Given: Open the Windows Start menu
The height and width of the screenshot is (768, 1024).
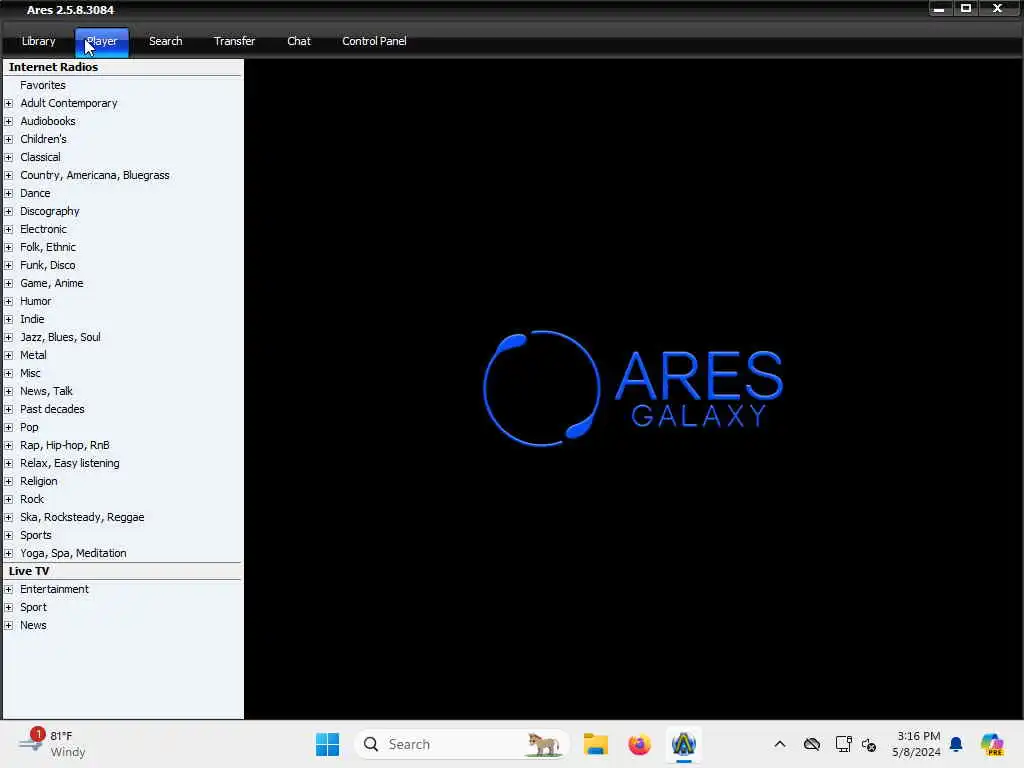Looking at the screenshot, I should [x=327, y=744].
